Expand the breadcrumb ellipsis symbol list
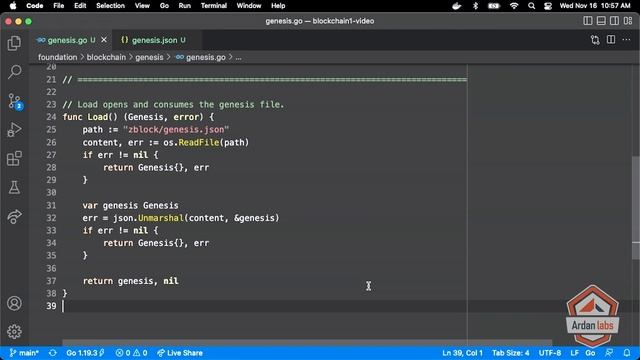This screenshot has height=360, width=640. coord(238,57)
